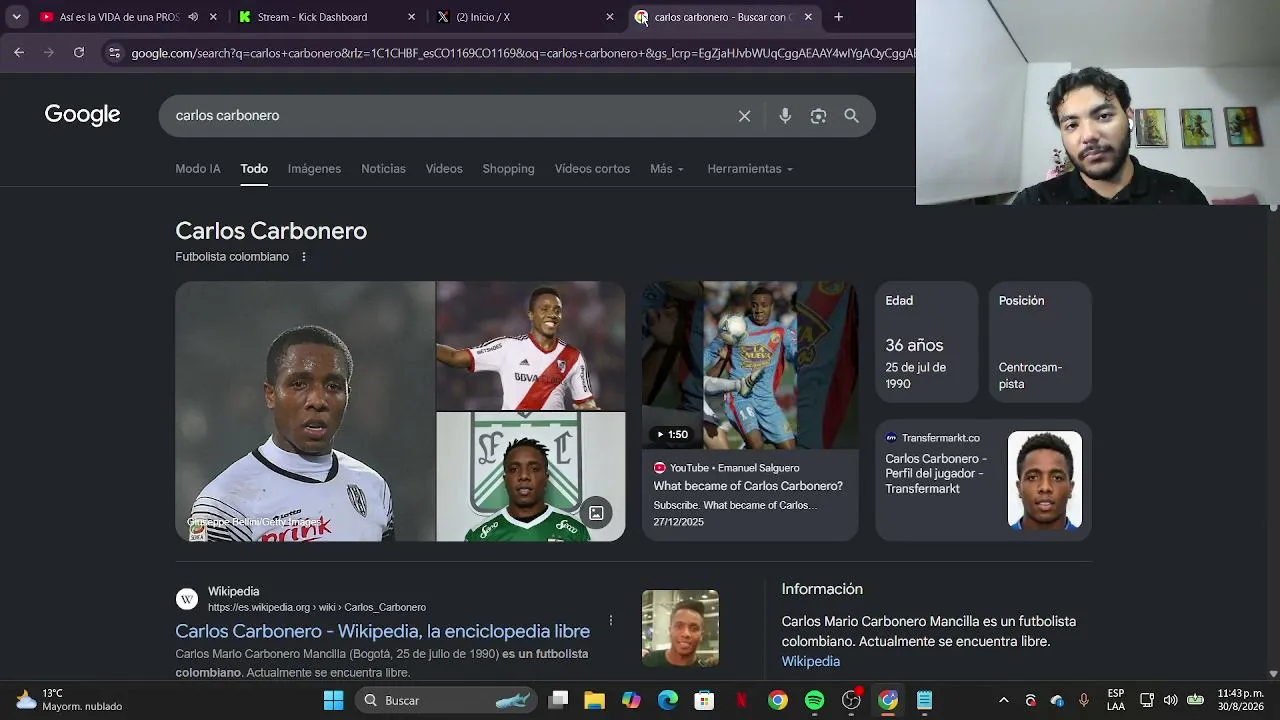Open the Edad 36 años card
This screenshot has height=720, width=1280.
click(x=926, y=342)
